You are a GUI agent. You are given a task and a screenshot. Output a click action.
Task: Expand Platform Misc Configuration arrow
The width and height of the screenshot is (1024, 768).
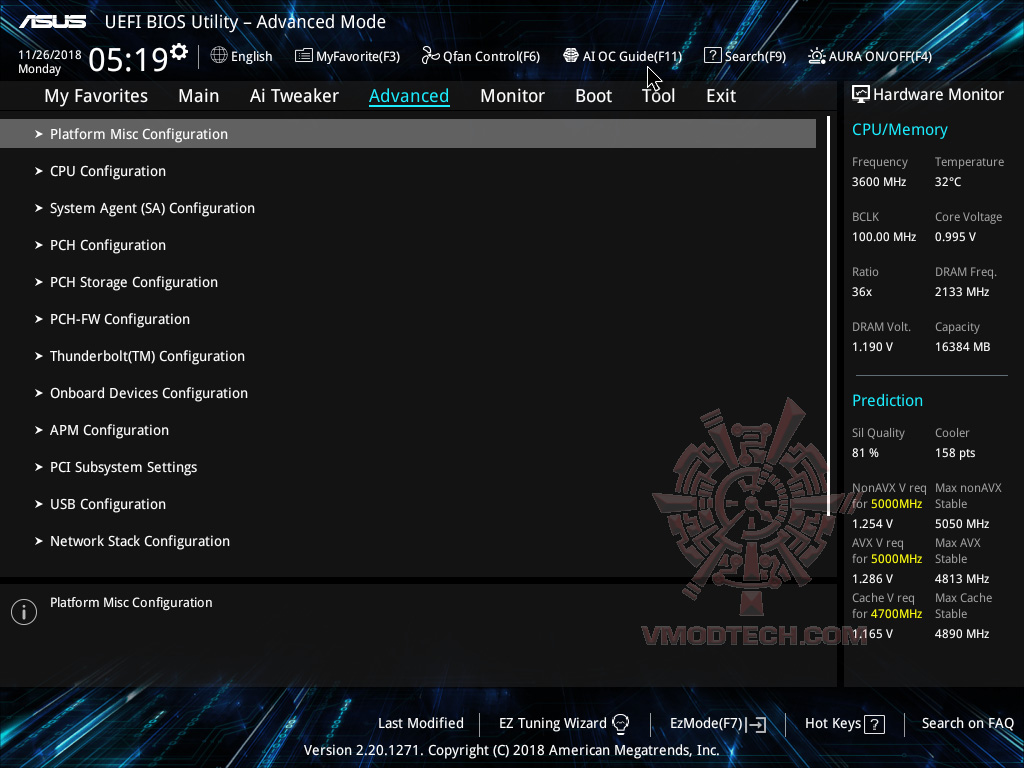tap(39, 134)
